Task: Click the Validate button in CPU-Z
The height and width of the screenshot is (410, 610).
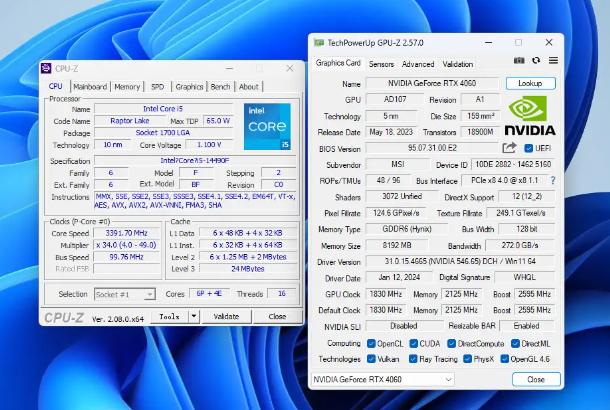Action: pyautogui.click(x=226, y=317)
